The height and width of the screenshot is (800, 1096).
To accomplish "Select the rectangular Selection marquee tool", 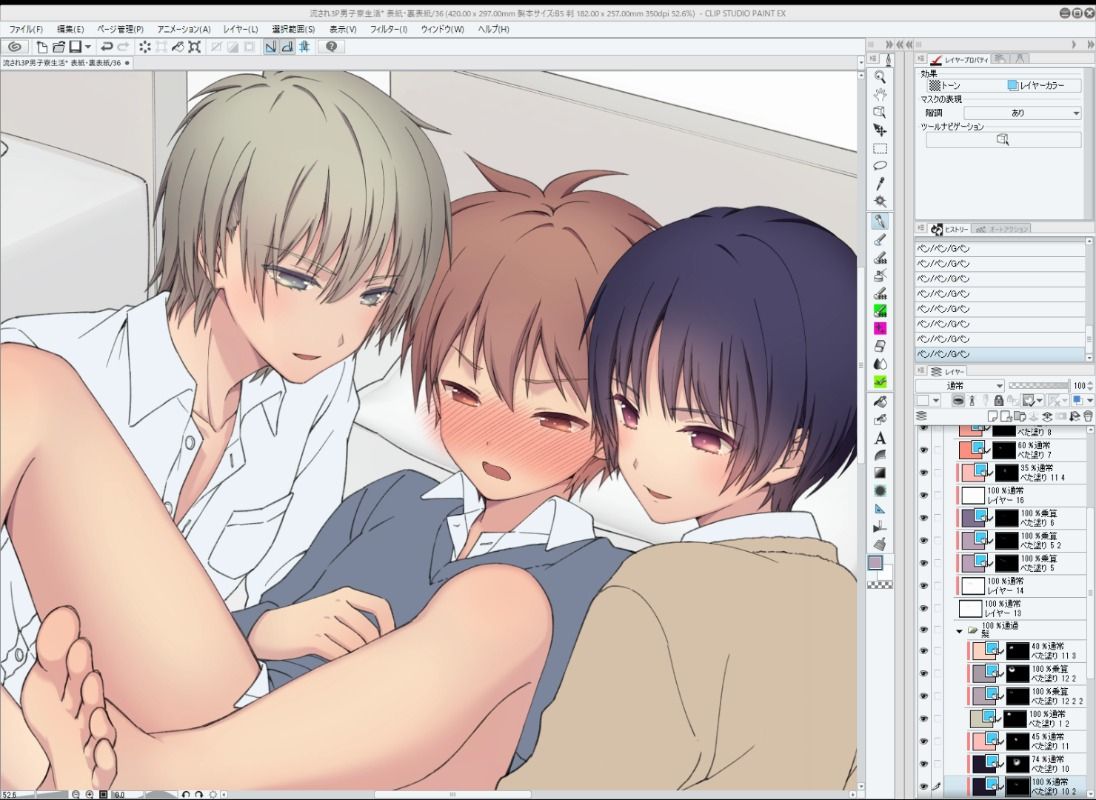I will tap(880, 148).
